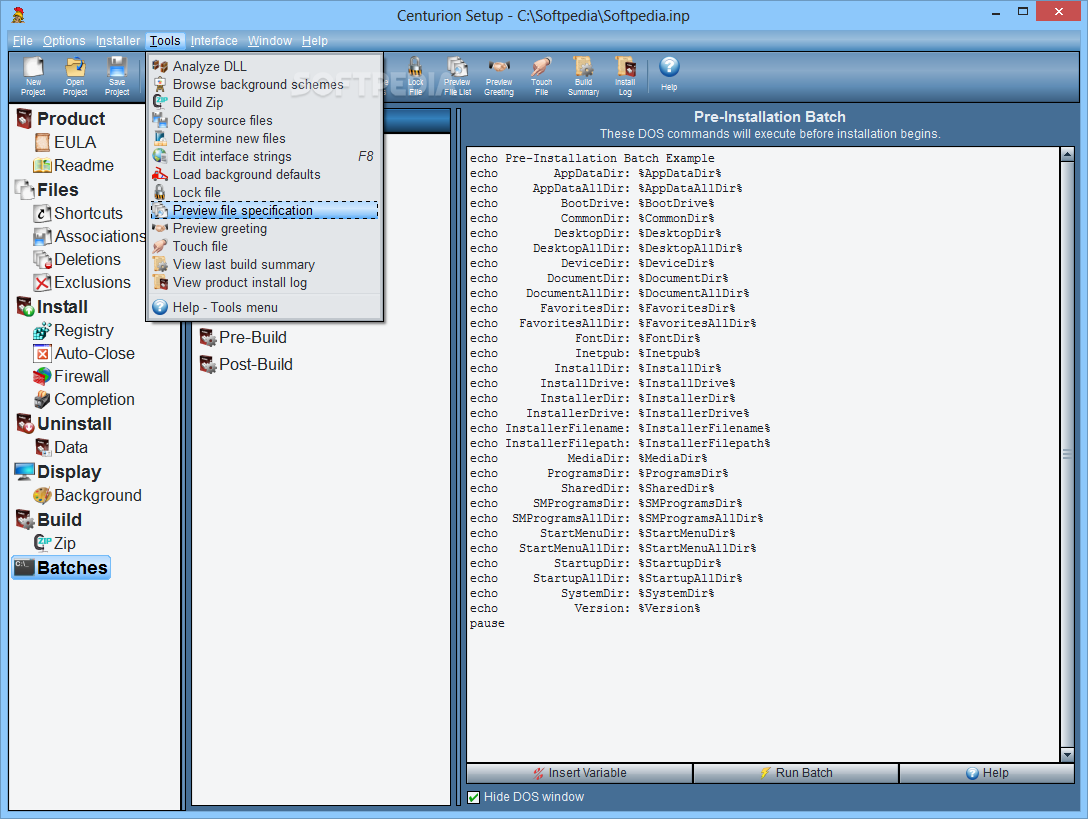Choose View last build summary entry

coord(264,264)
